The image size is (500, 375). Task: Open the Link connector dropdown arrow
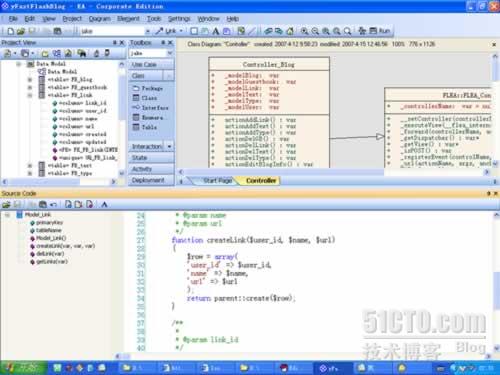(x=181, y=31)
